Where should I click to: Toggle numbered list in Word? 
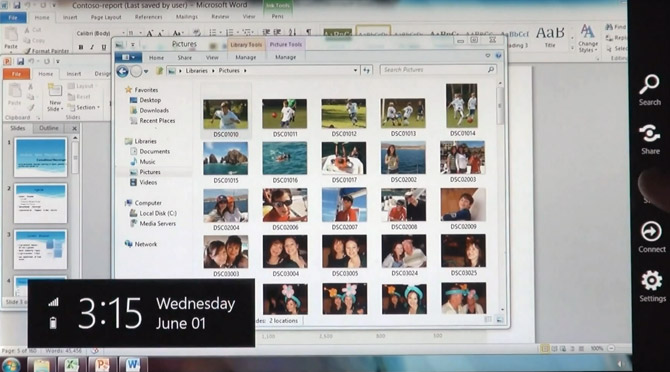(230, 32)
